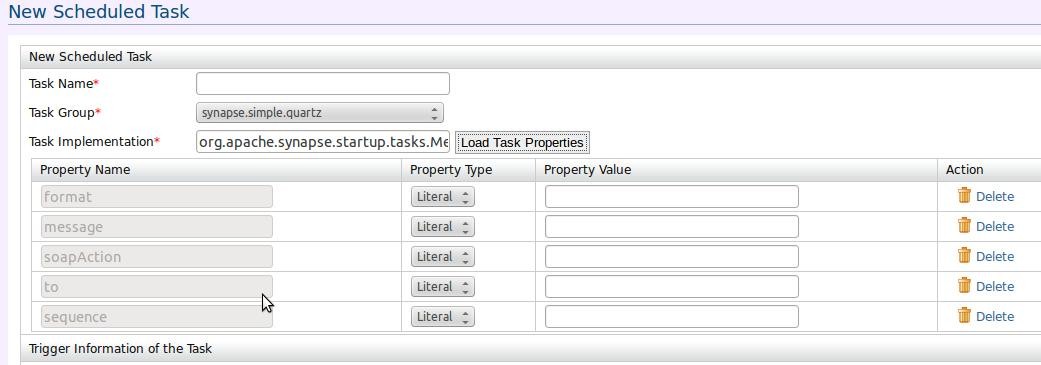
Task: Open the Task Group dropdown
Action: coord(320,113)
